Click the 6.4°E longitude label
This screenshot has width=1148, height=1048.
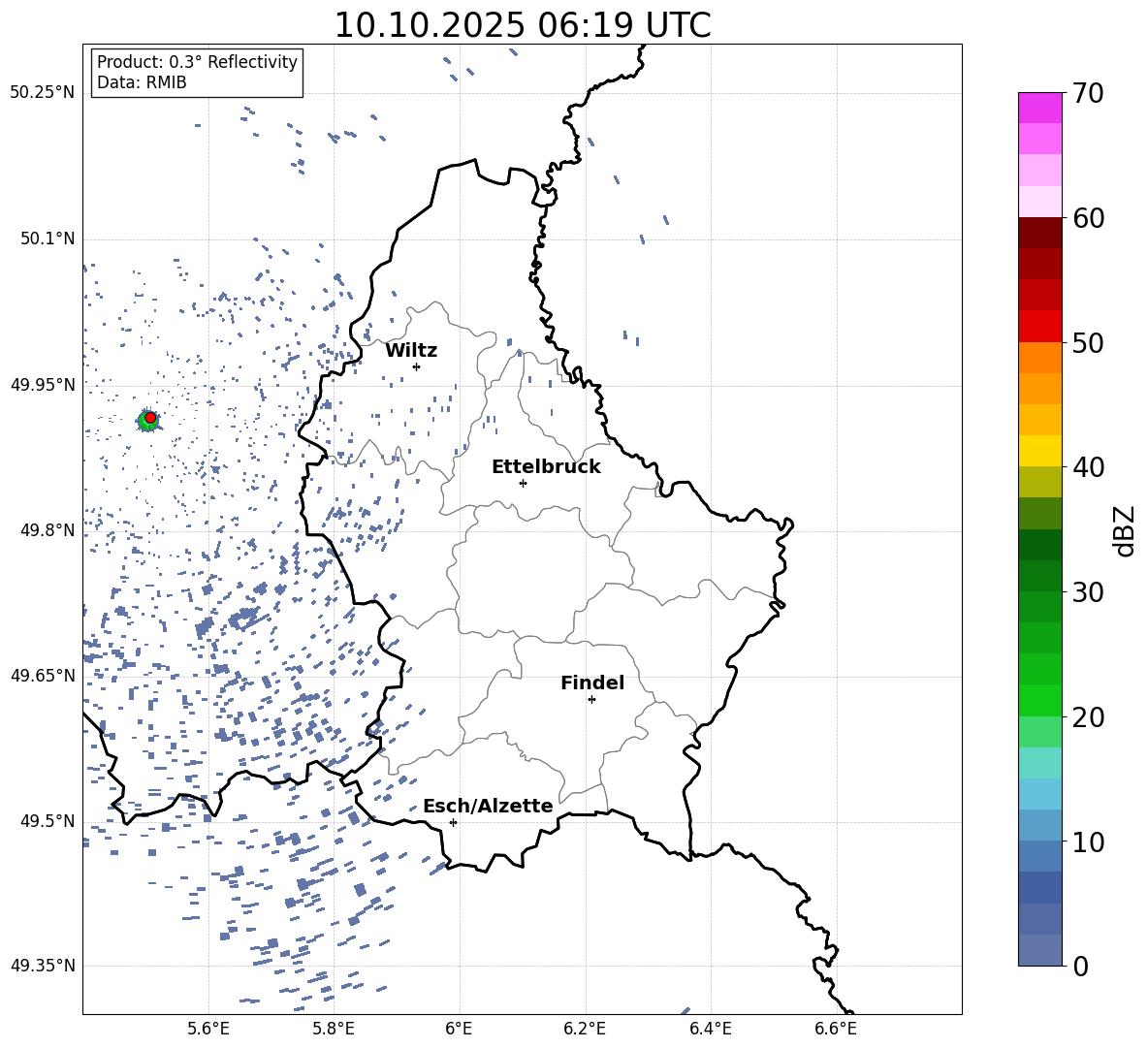[x=710, y=1029]
